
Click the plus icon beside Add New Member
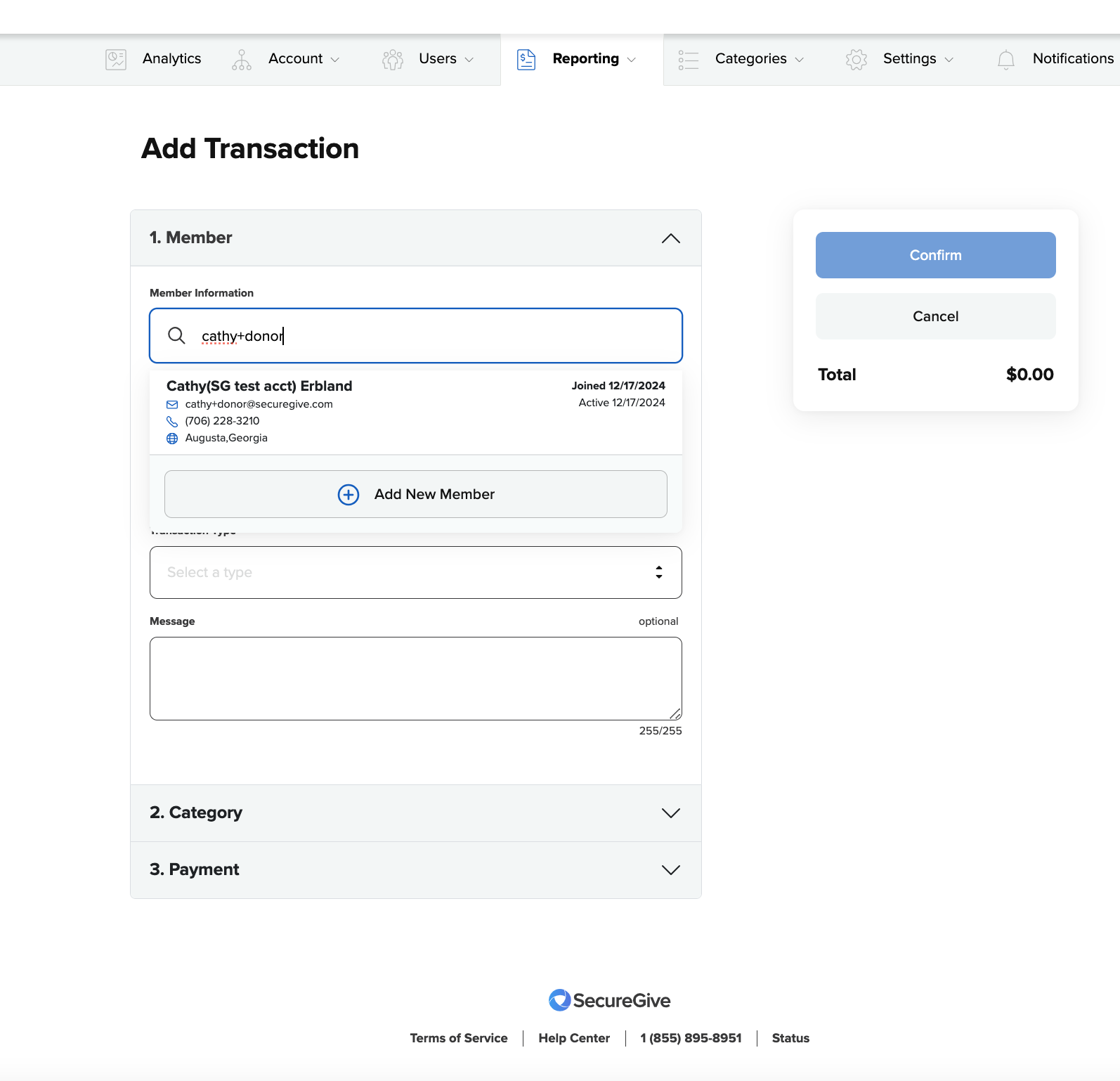[x=349, y=495]
